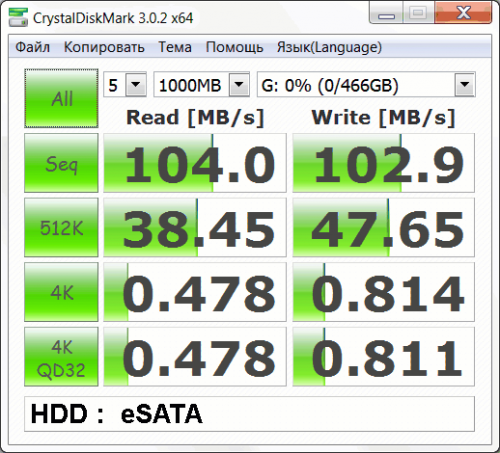The width and height of the screenshot is (500, 453).
Task: Select the Seq write result 102.9
Action: pyautogui.click(x=384, y=163)
